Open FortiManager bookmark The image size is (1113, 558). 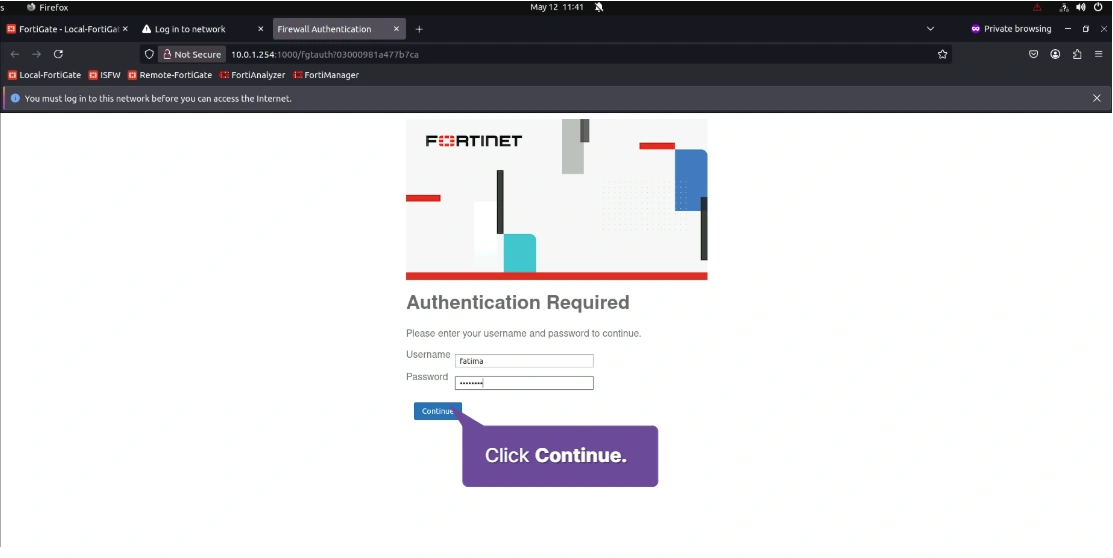[x=326, y=75]
